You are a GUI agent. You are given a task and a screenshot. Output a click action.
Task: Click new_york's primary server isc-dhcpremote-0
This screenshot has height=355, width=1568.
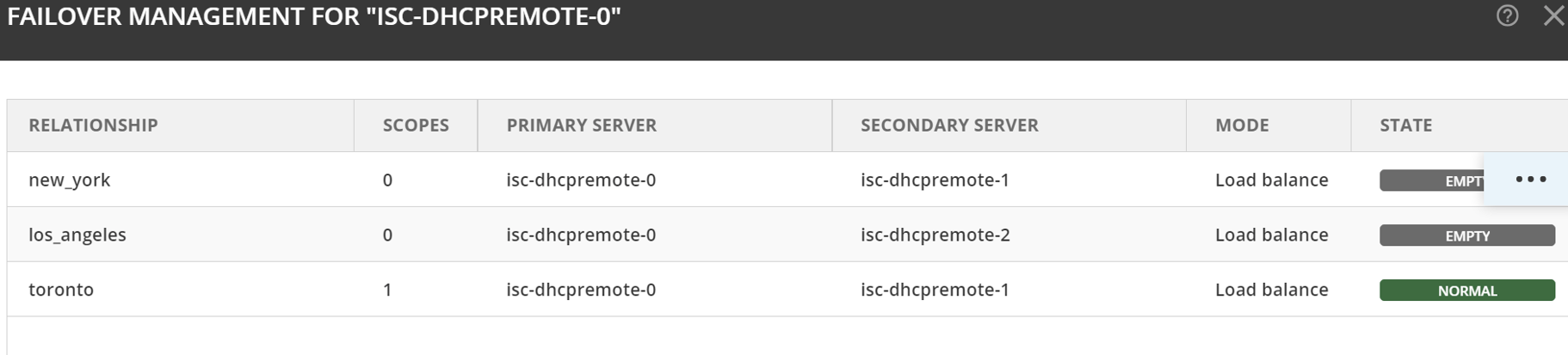[x=581, y=181]
